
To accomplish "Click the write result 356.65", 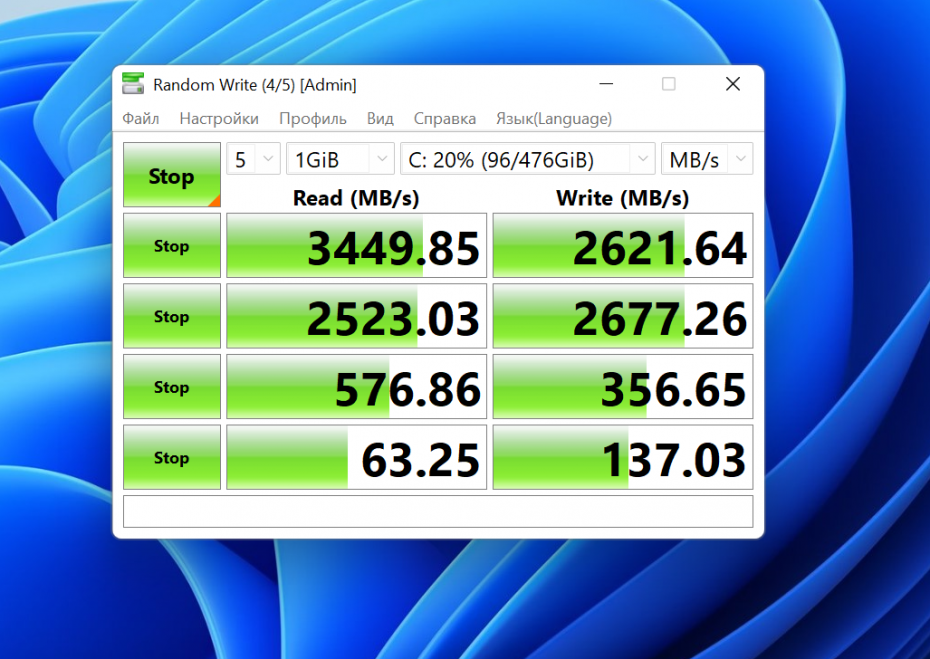I will click(623, 387).
